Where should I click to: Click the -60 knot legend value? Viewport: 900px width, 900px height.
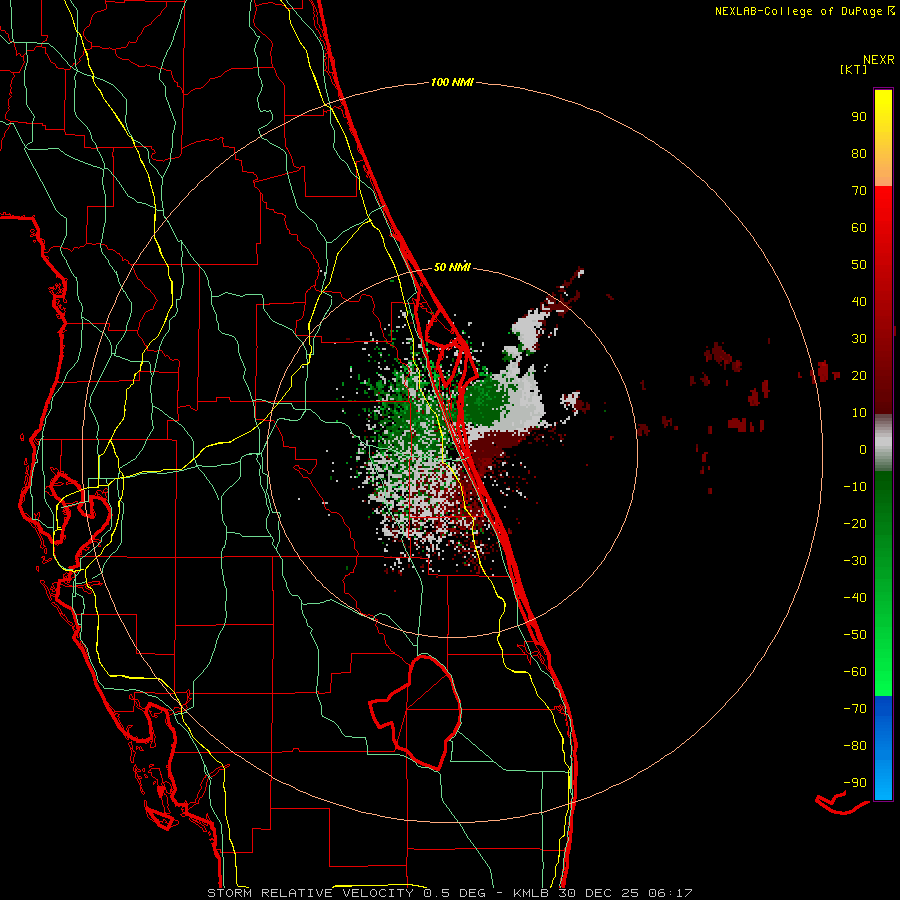pyautogui.click(x=855, y=672)
